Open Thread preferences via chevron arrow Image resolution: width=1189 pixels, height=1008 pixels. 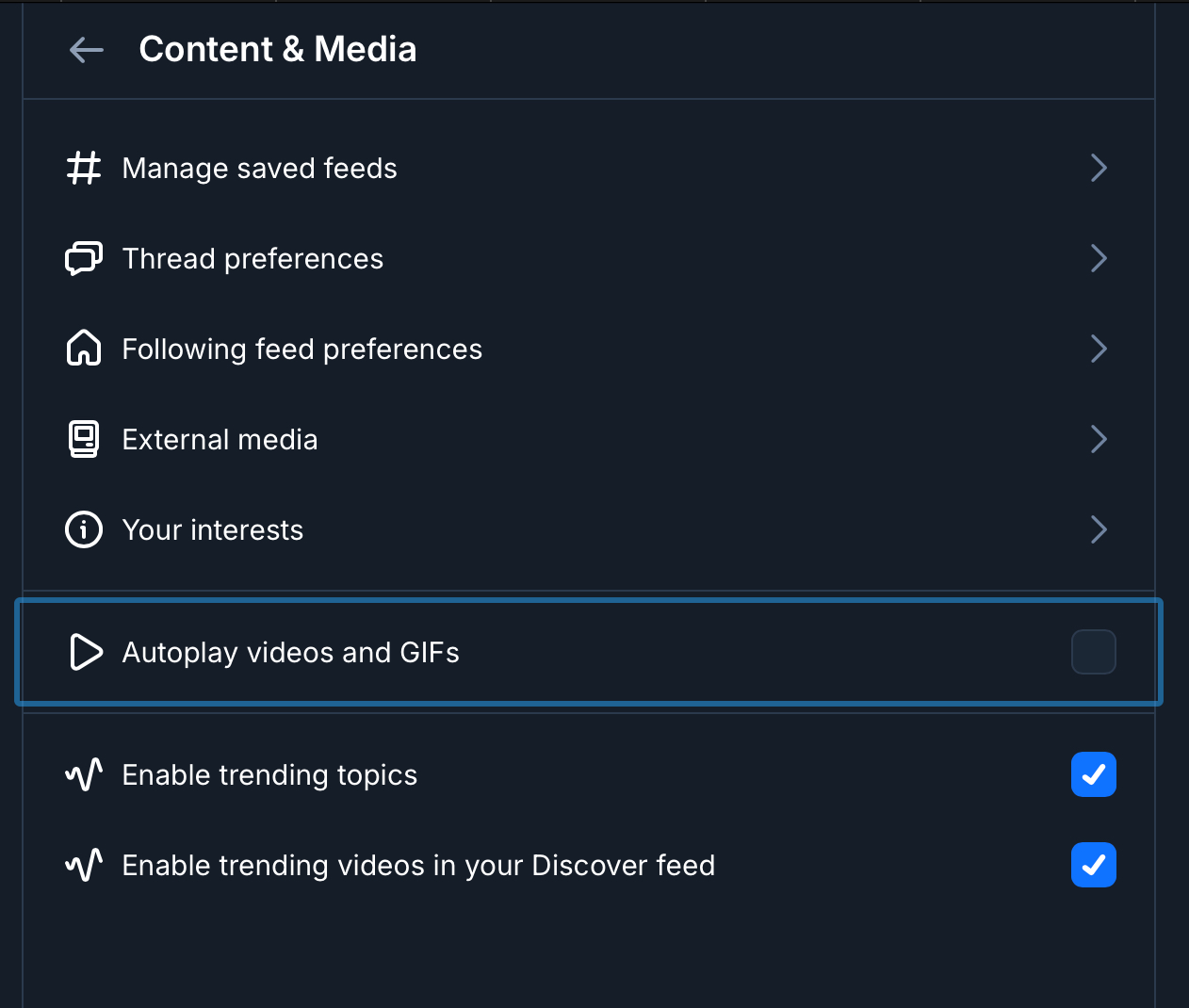click(1099, 259)
